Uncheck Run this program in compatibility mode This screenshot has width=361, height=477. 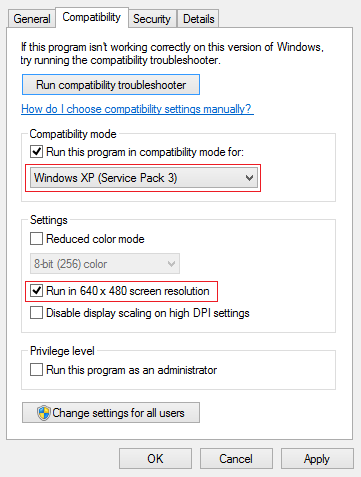click(x=36, y=152)
